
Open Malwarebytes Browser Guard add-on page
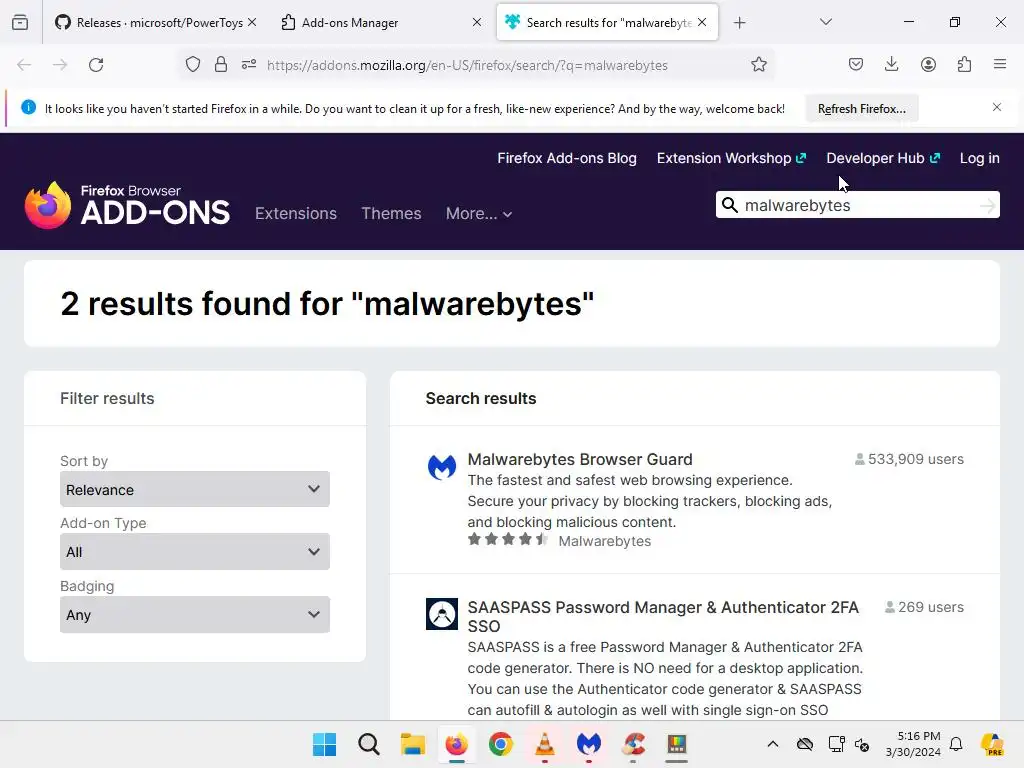click(580, 459)
